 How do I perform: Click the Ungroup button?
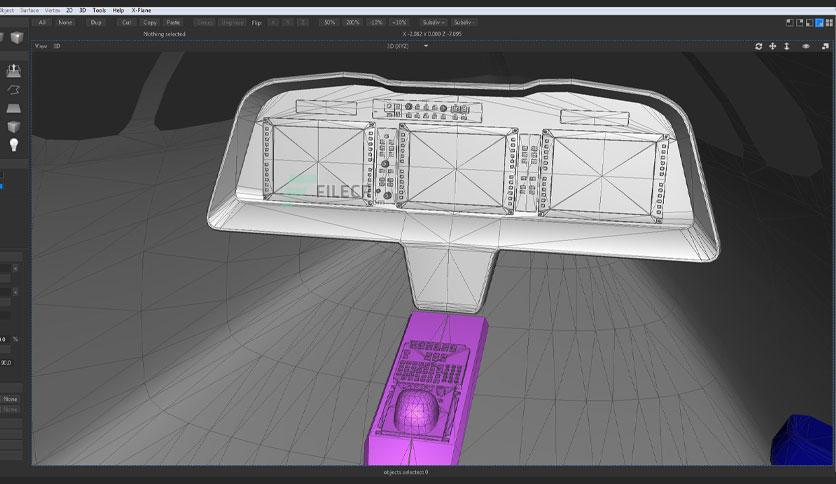[232, 22]
